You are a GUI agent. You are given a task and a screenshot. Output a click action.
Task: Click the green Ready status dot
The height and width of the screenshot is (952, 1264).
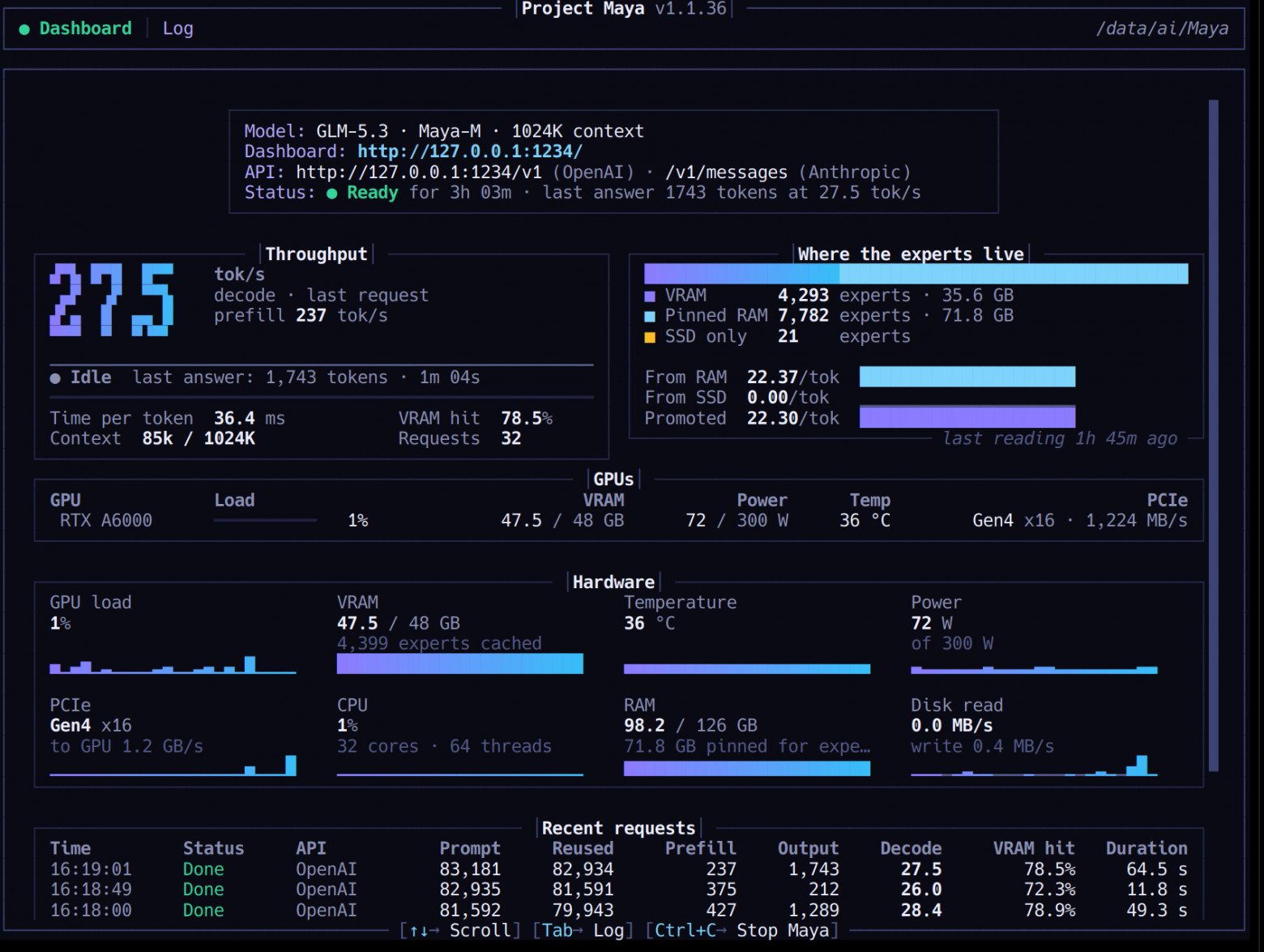331,194
